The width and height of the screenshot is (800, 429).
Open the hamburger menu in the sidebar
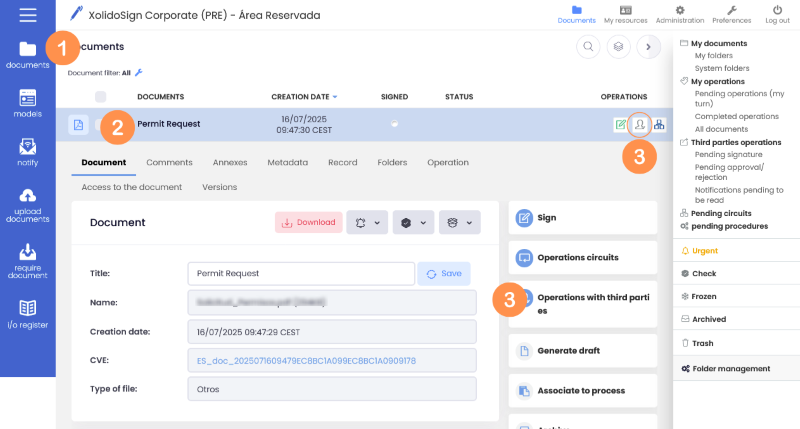pos(27,15)
